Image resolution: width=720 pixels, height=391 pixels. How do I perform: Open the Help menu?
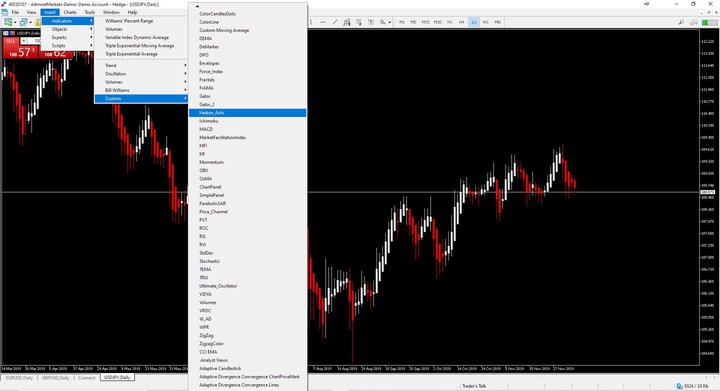[132, 12]
